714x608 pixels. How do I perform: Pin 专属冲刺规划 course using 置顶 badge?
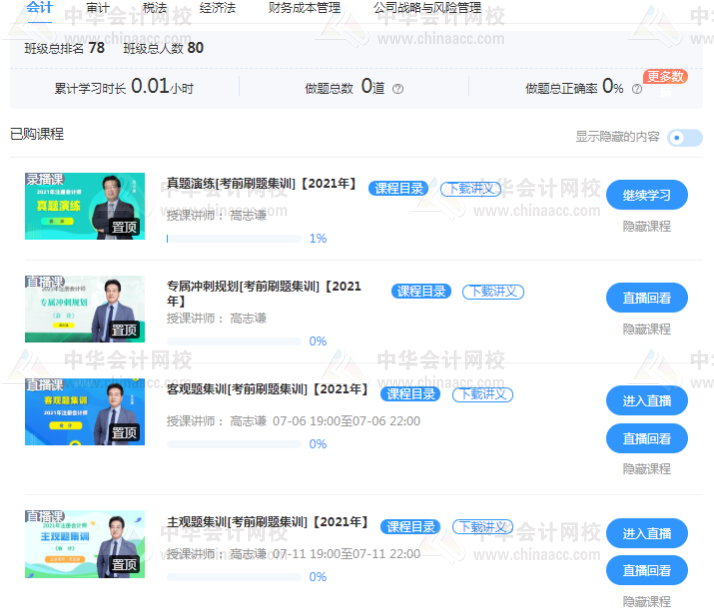coord(125,330)
